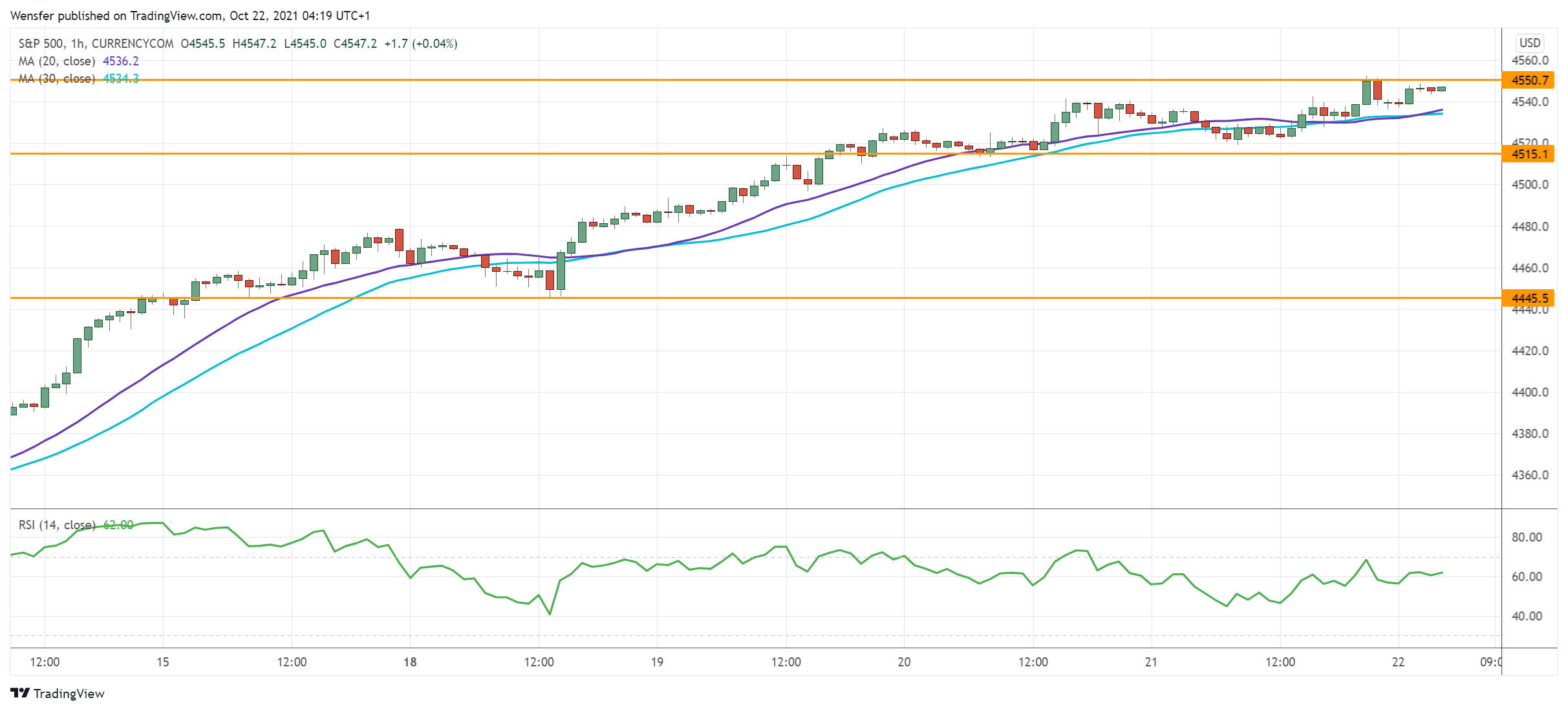Screen dimensions: 1568x711
Task: Click the 4550.7 orange price label
Action: pos(1529,80)
